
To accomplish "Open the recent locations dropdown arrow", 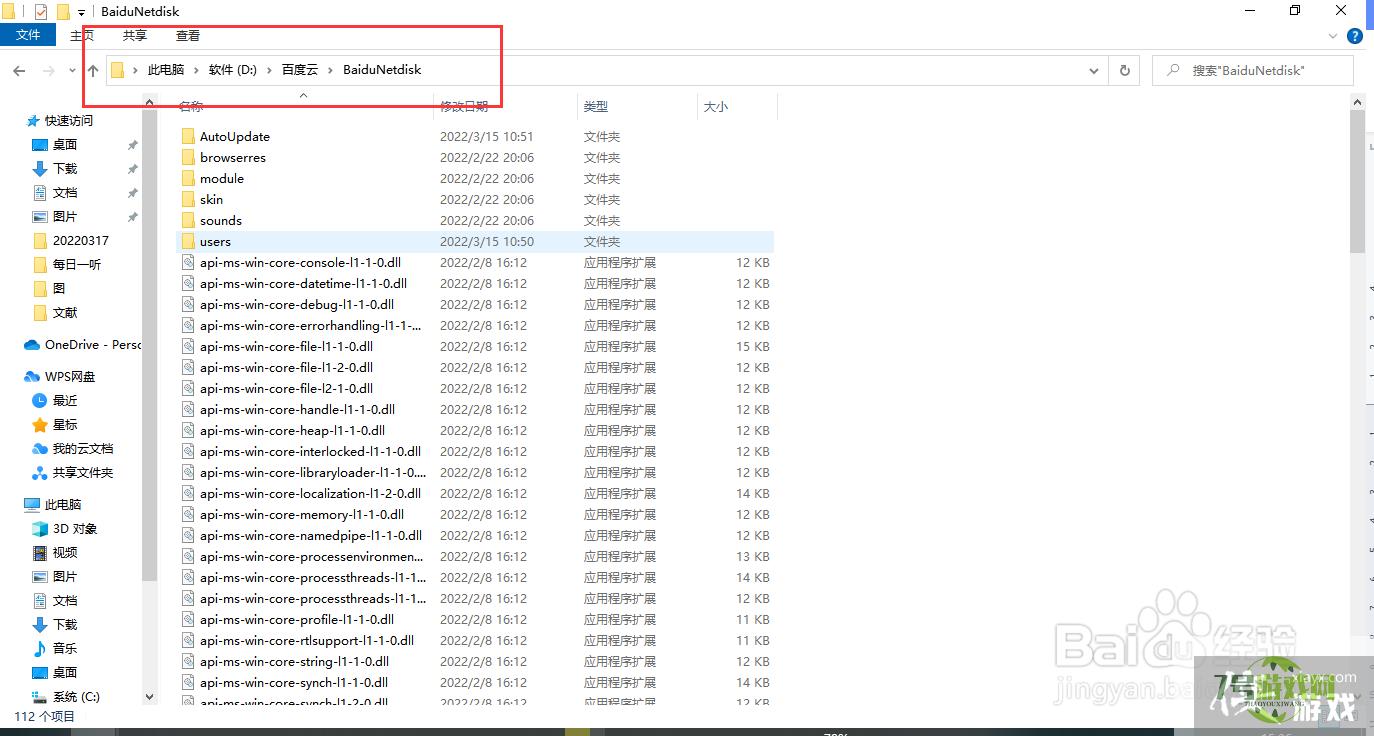I will pos(72,70).
